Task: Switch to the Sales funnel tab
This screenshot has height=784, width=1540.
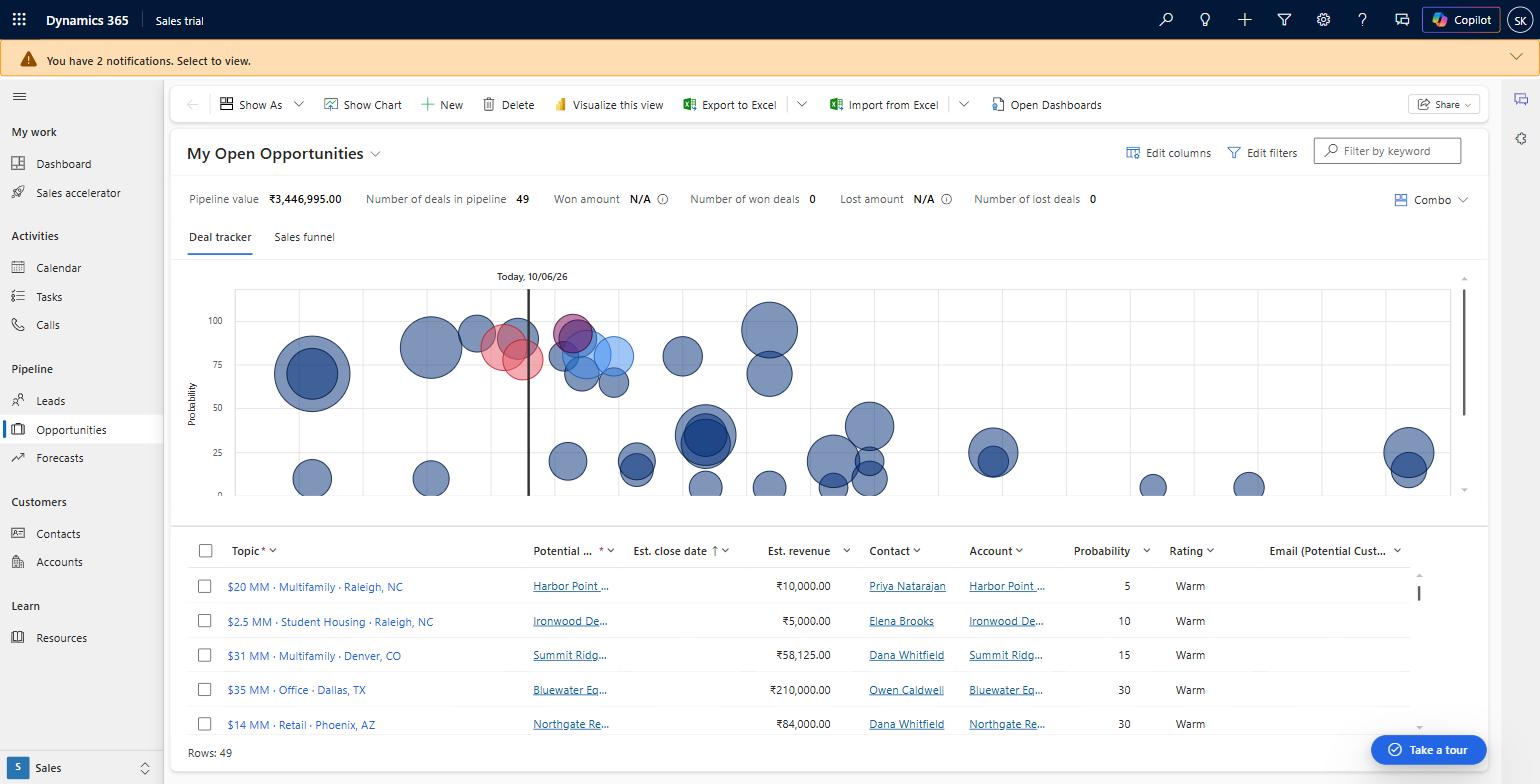Action: [304, 237]
